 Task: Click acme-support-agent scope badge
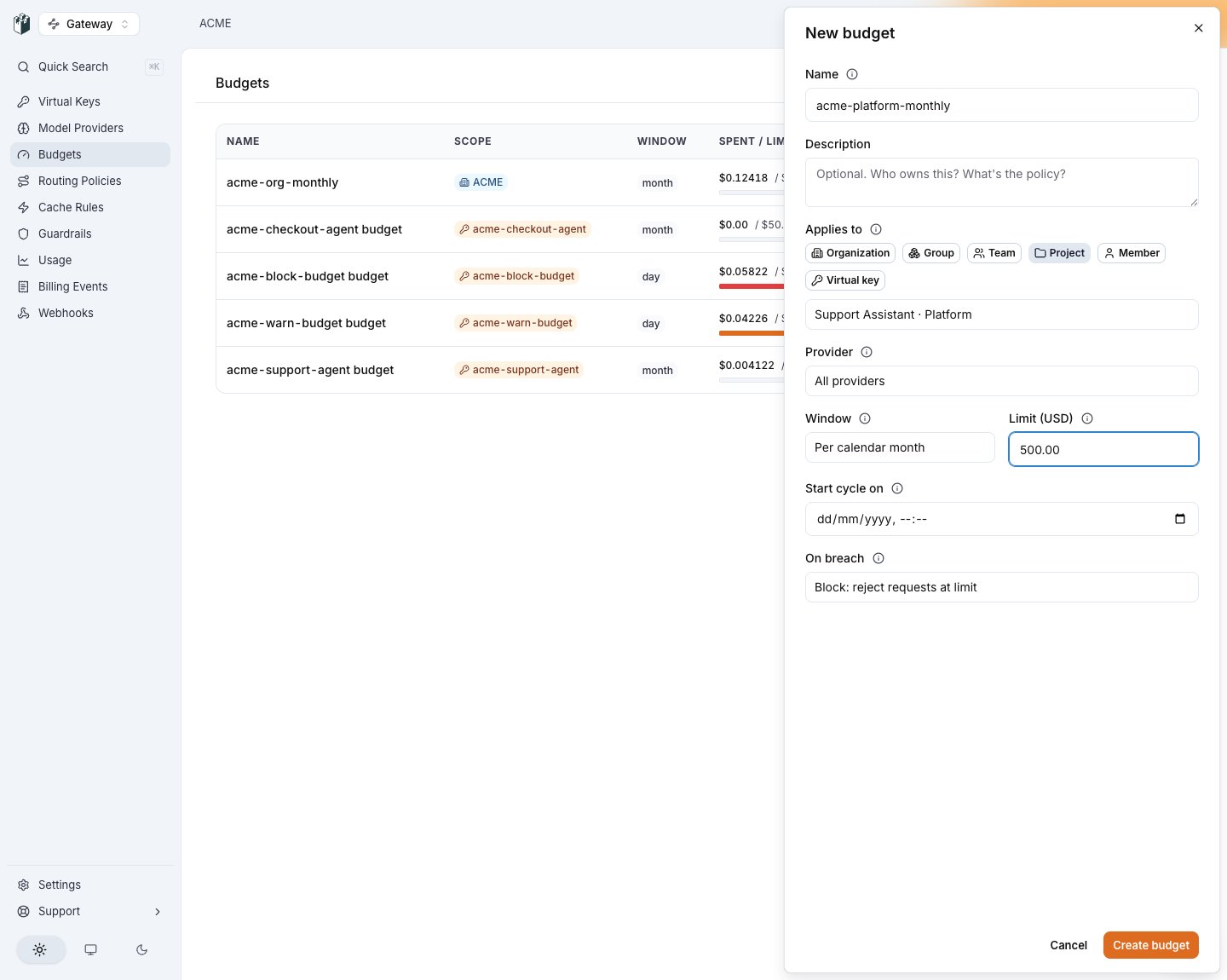(519, 370)
